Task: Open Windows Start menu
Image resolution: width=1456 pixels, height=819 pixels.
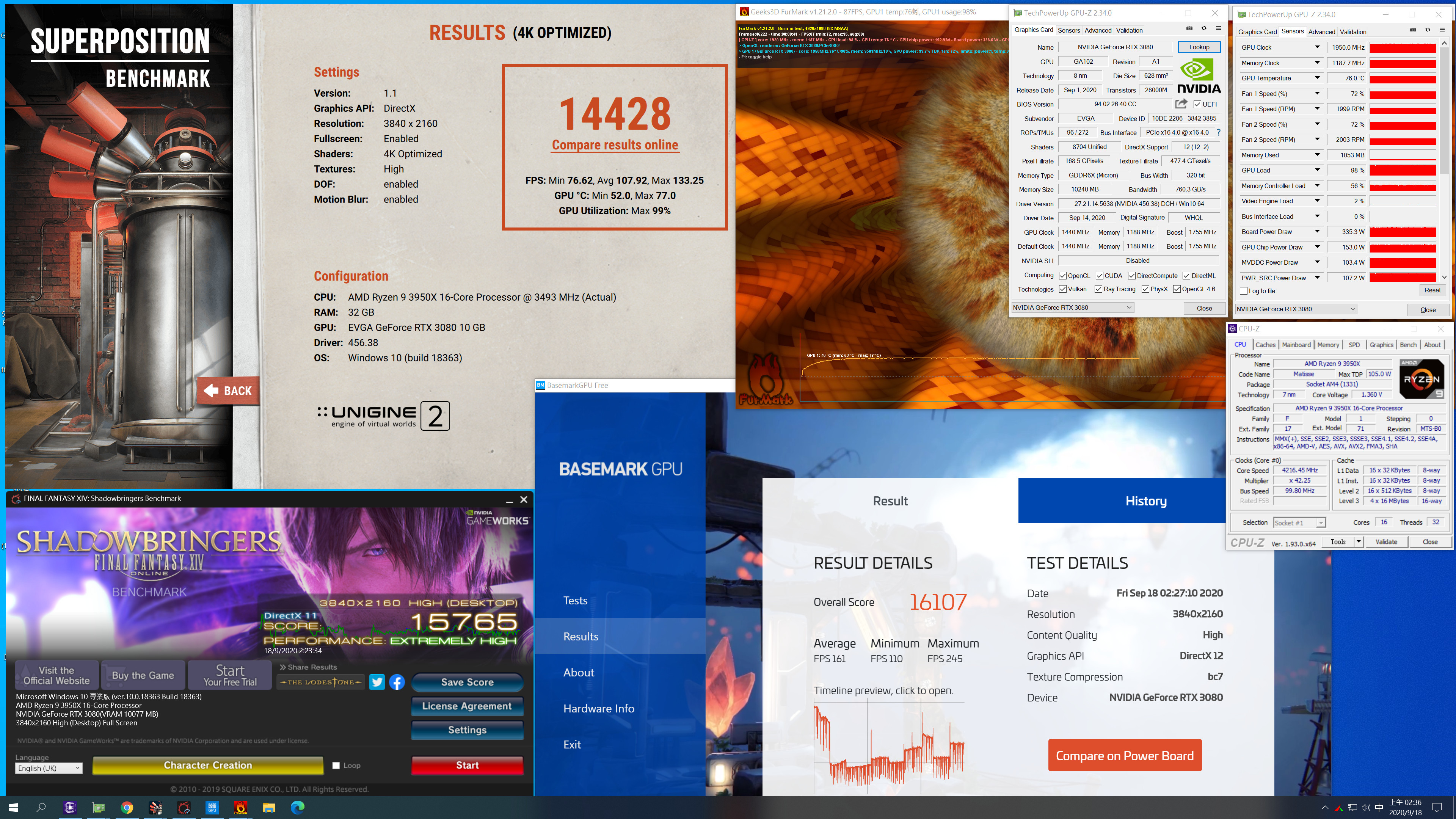Action: [x=14, y=807]
